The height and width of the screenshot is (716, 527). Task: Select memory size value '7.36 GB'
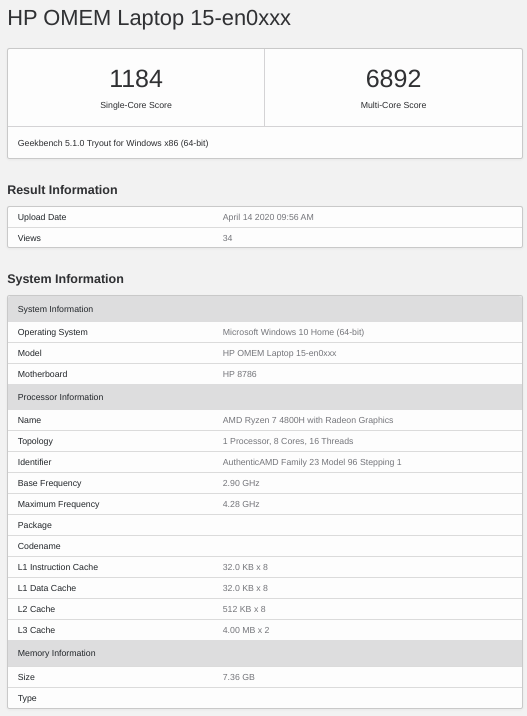click(x=238, y=677)
